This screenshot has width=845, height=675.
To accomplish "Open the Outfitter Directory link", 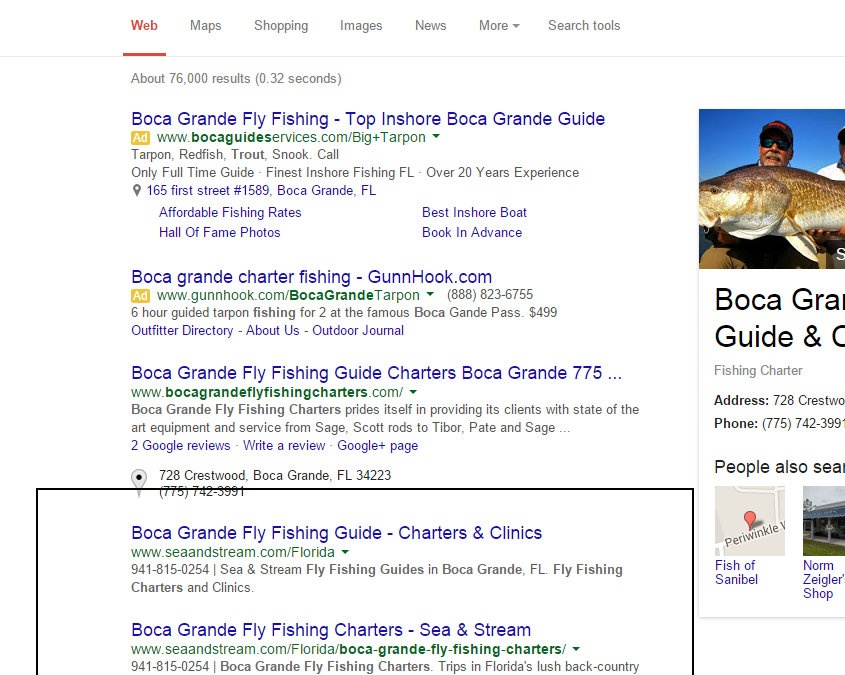I will (182, 330).
